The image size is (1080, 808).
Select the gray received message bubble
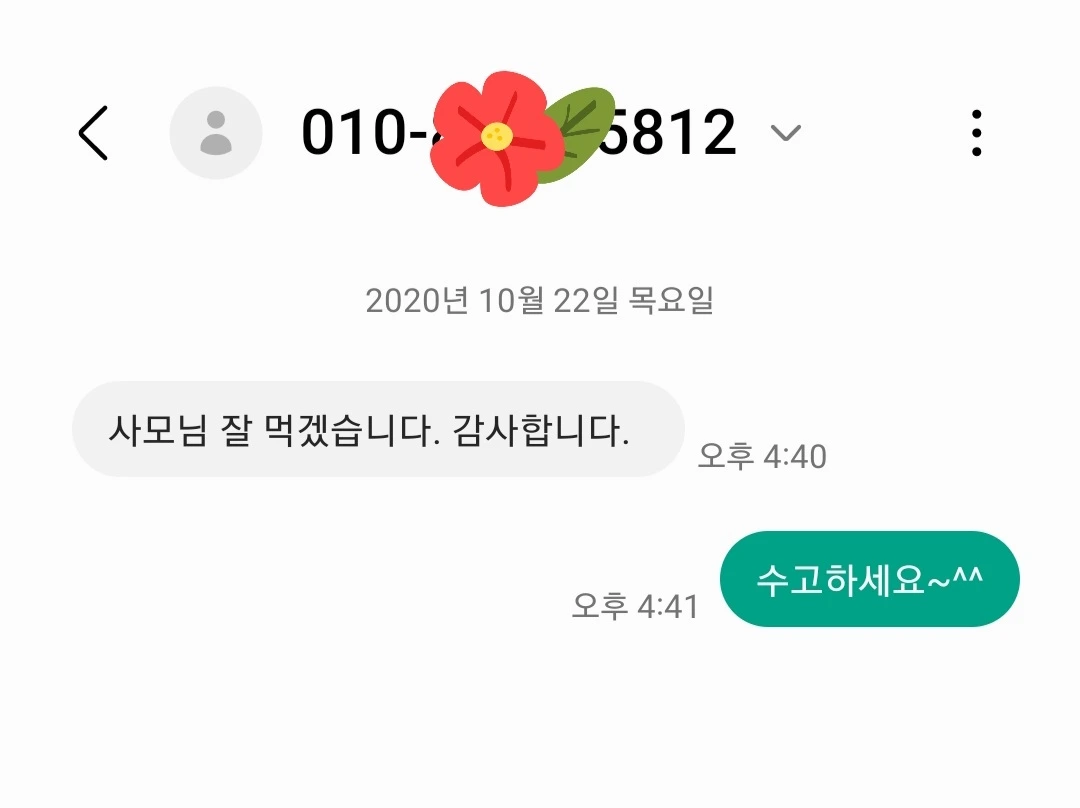[x=378, y=429]
